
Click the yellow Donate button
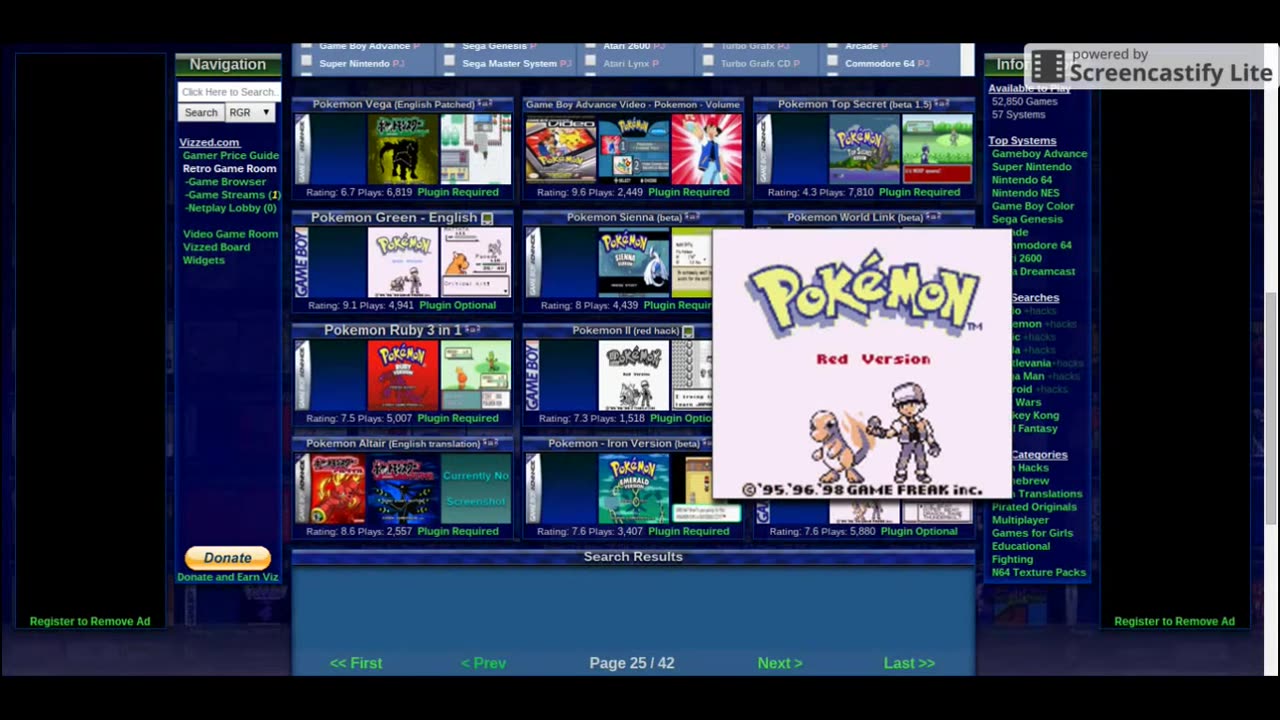(x=227, y=558)
